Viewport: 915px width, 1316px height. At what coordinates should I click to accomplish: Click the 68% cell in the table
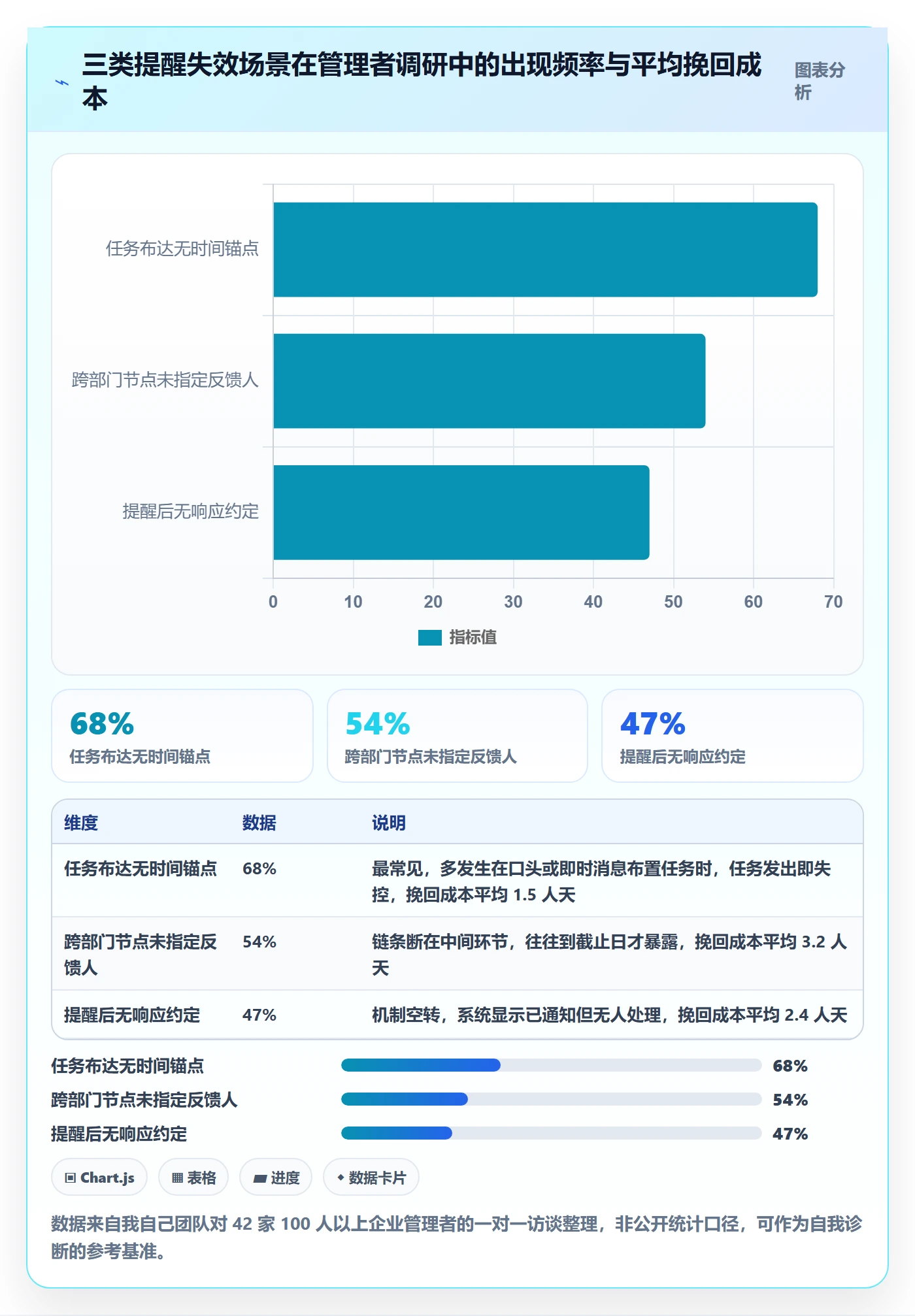(x=259, y=868)
